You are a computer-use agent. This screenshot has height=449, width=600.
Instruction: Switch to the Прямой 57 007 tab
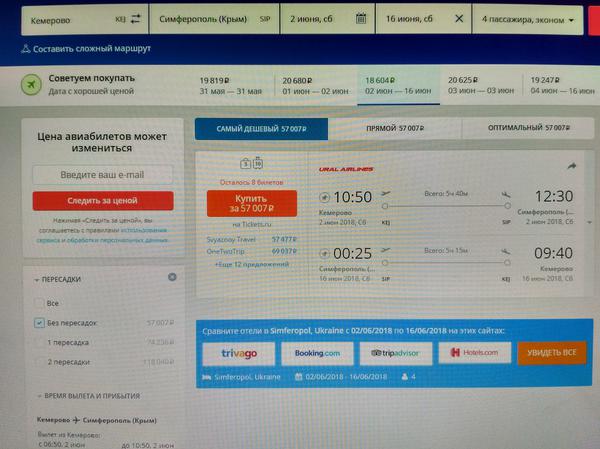(x=386, y=129)
